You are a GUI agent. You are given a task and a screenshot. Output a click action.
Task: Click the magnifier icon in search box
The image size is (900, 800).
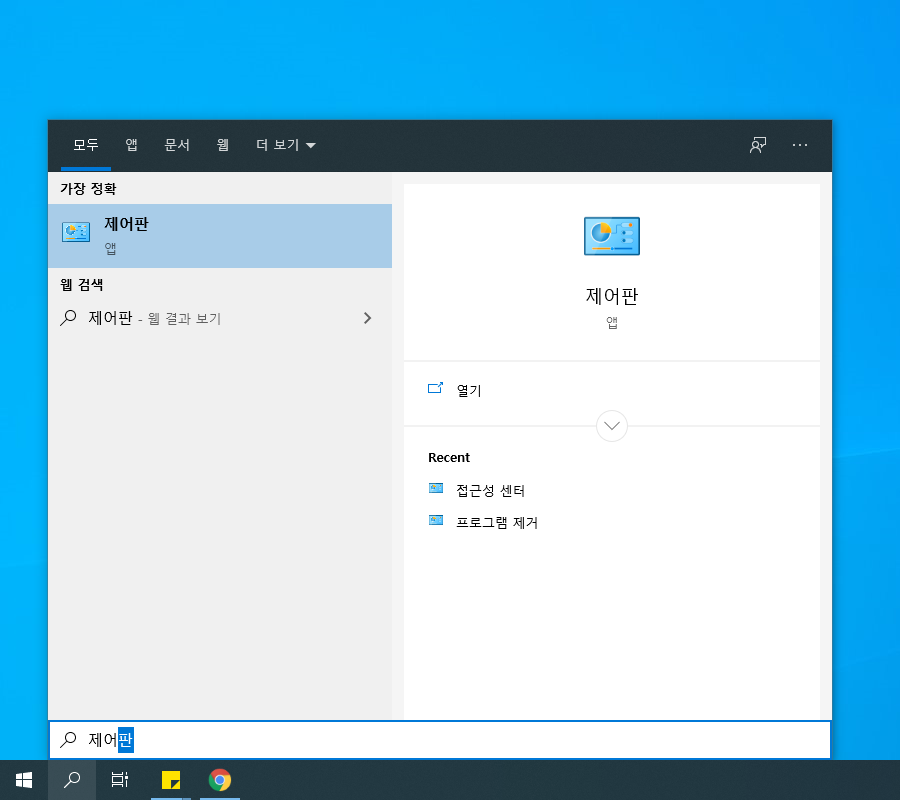tap(68, 739)
